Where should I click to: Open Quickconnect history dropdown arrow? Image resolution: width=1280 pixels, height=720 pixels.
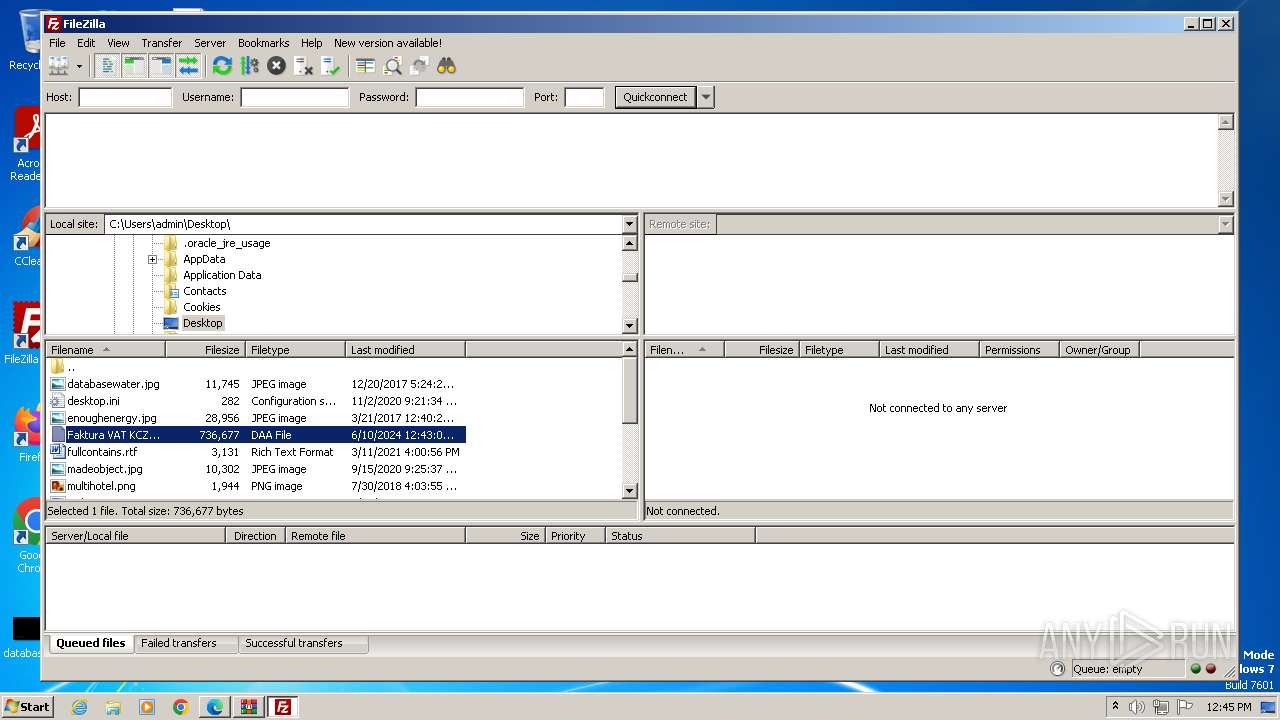[706, 97]
